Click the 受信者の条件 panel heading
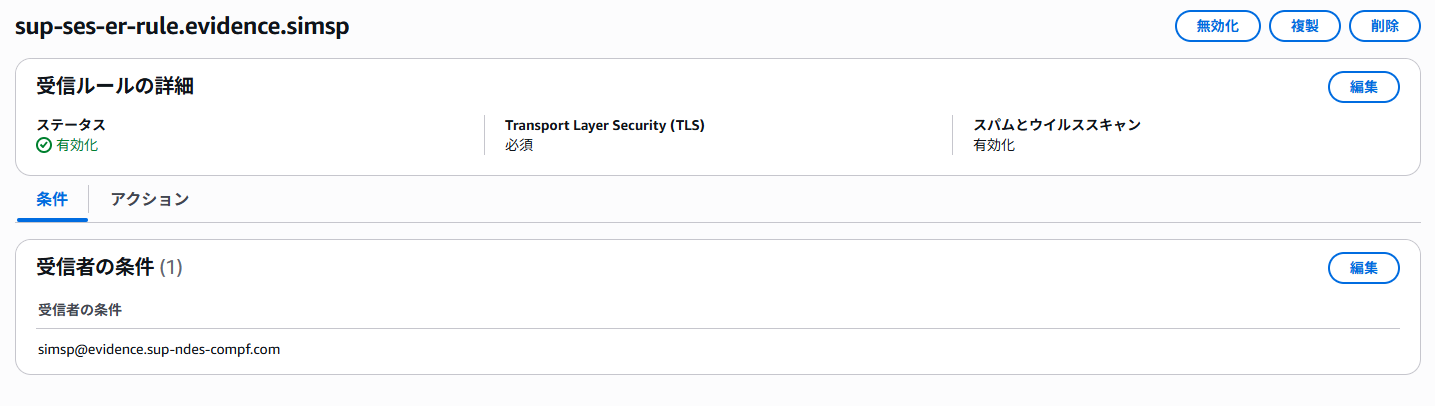Image resolution: width=1435 pixels, height=406 pixels. (x=95, y=267)
